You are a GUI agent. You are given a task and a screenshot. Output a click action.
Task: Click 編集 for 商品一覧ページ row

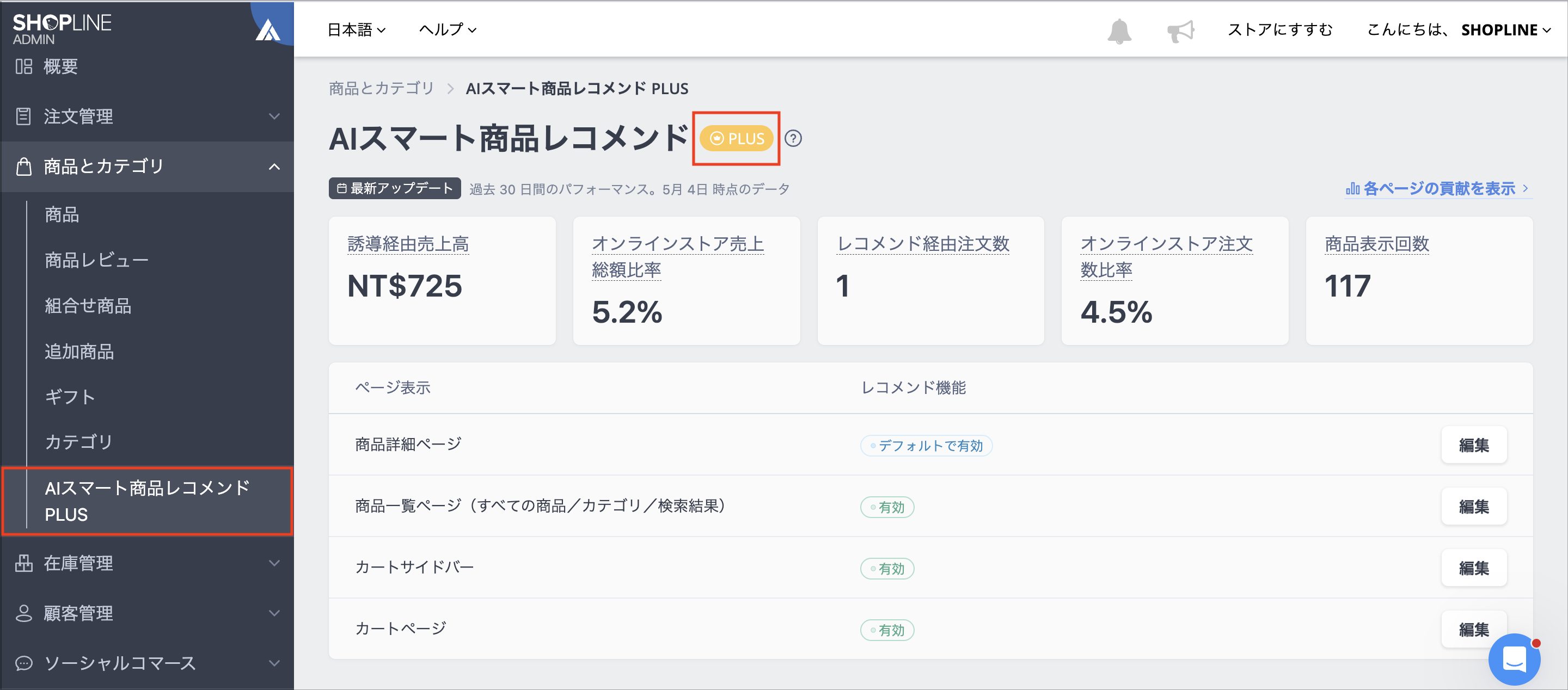(1474, 507)
